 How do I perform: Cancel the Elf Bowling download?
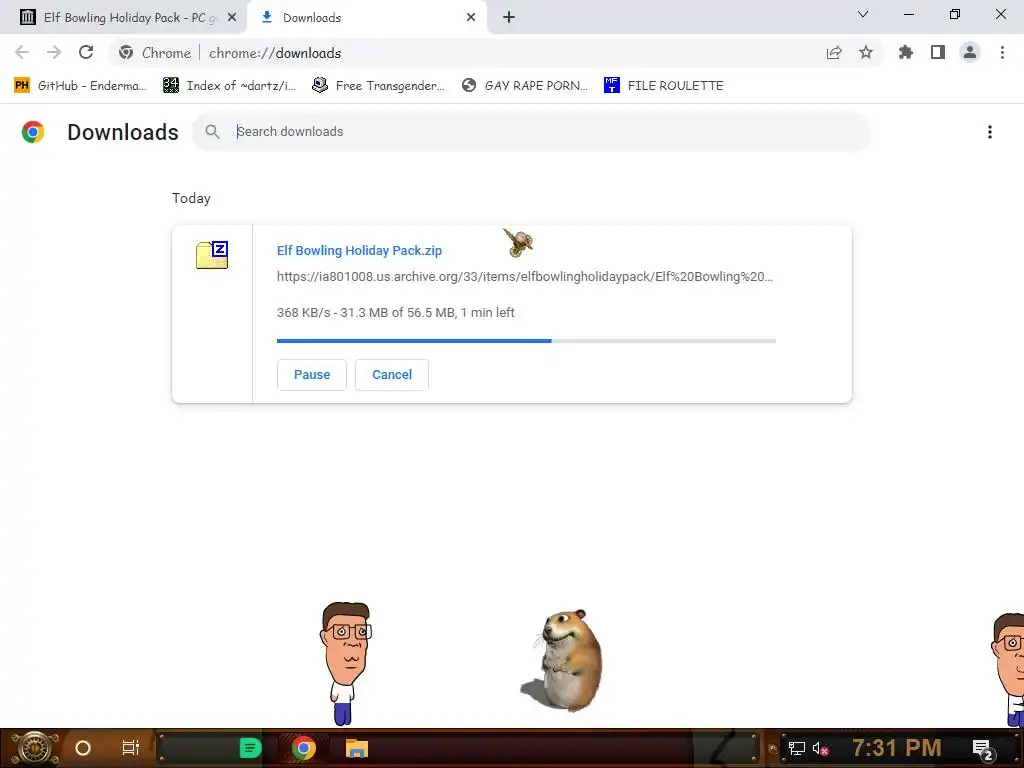pos(392,375)
